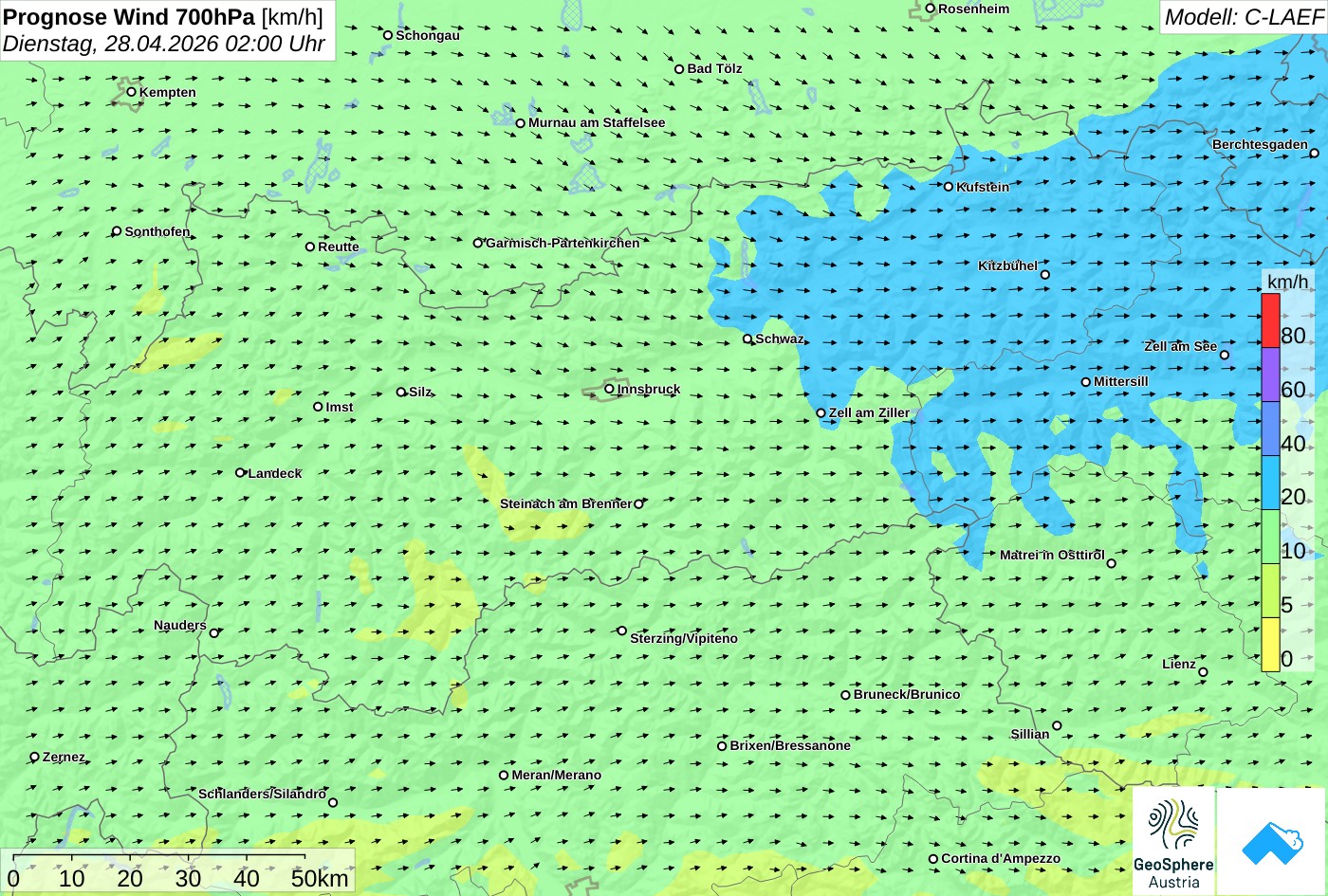Click the Innsbruck city marker

[609, 389]
